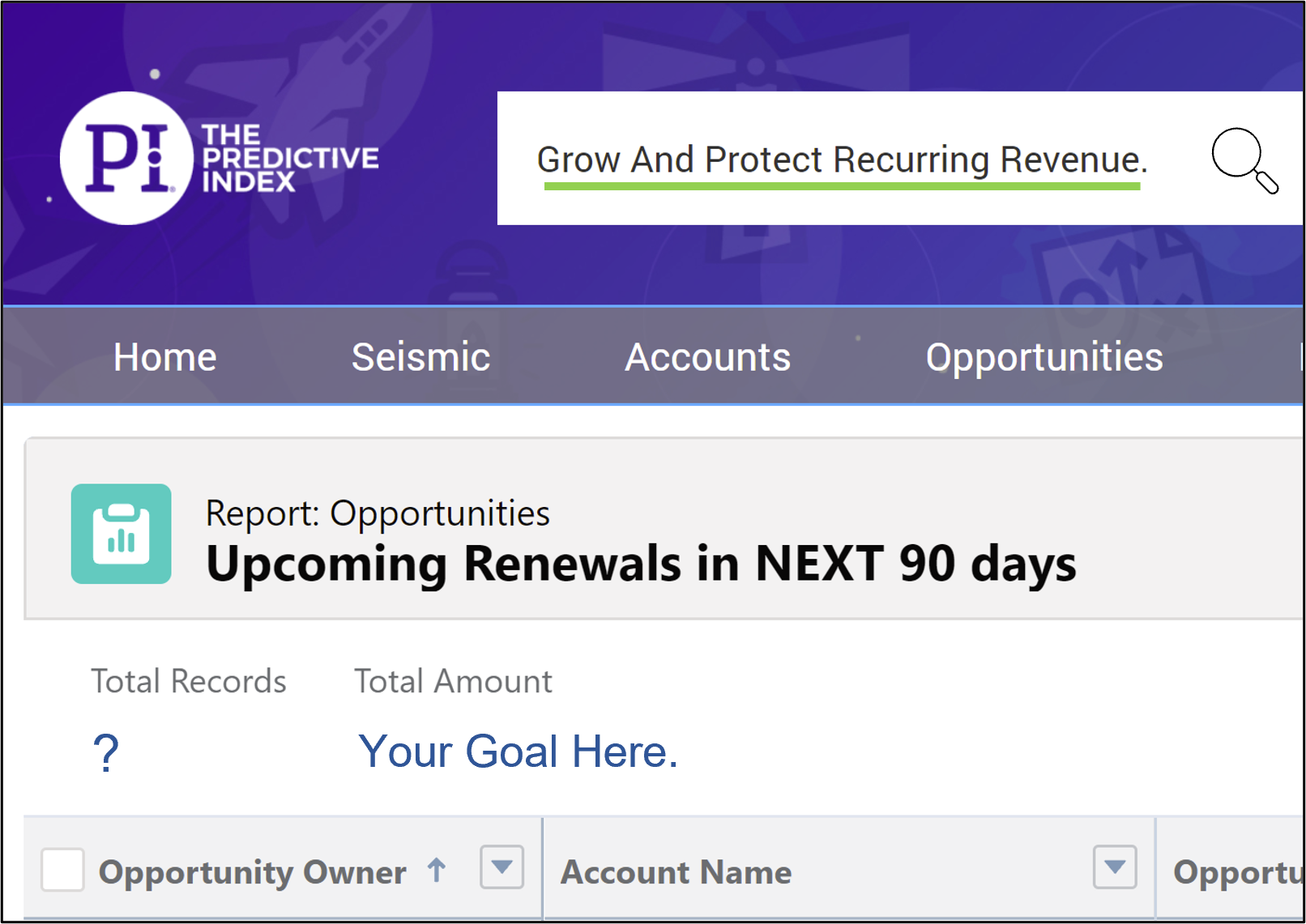Switch to the Accounts tab
Screen dimensions: 1306x924
(707, 357)
